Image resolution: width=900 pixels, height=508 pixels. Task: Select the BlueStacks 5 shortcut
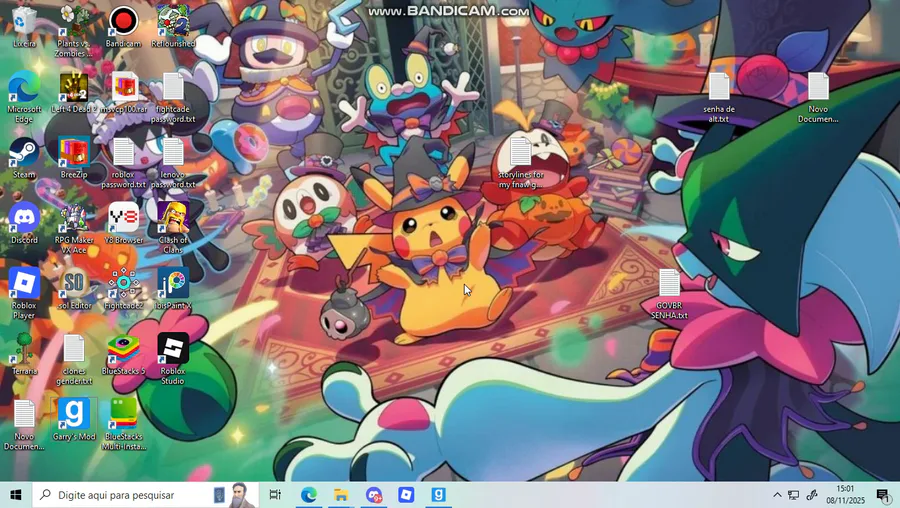coord(123,355)
